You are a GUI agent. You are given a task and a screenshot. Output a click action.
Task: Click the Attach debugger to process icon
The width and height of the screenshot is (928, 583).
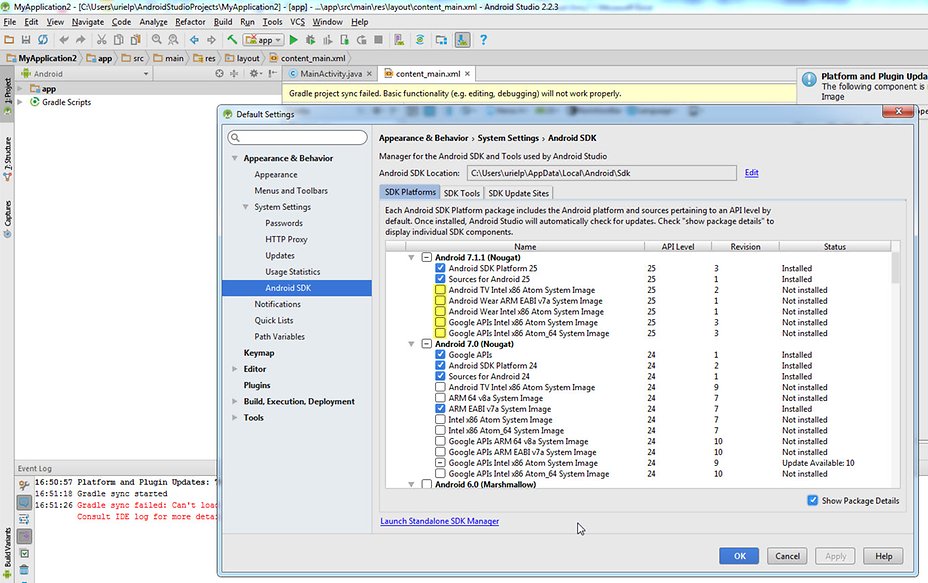[344, 40]
